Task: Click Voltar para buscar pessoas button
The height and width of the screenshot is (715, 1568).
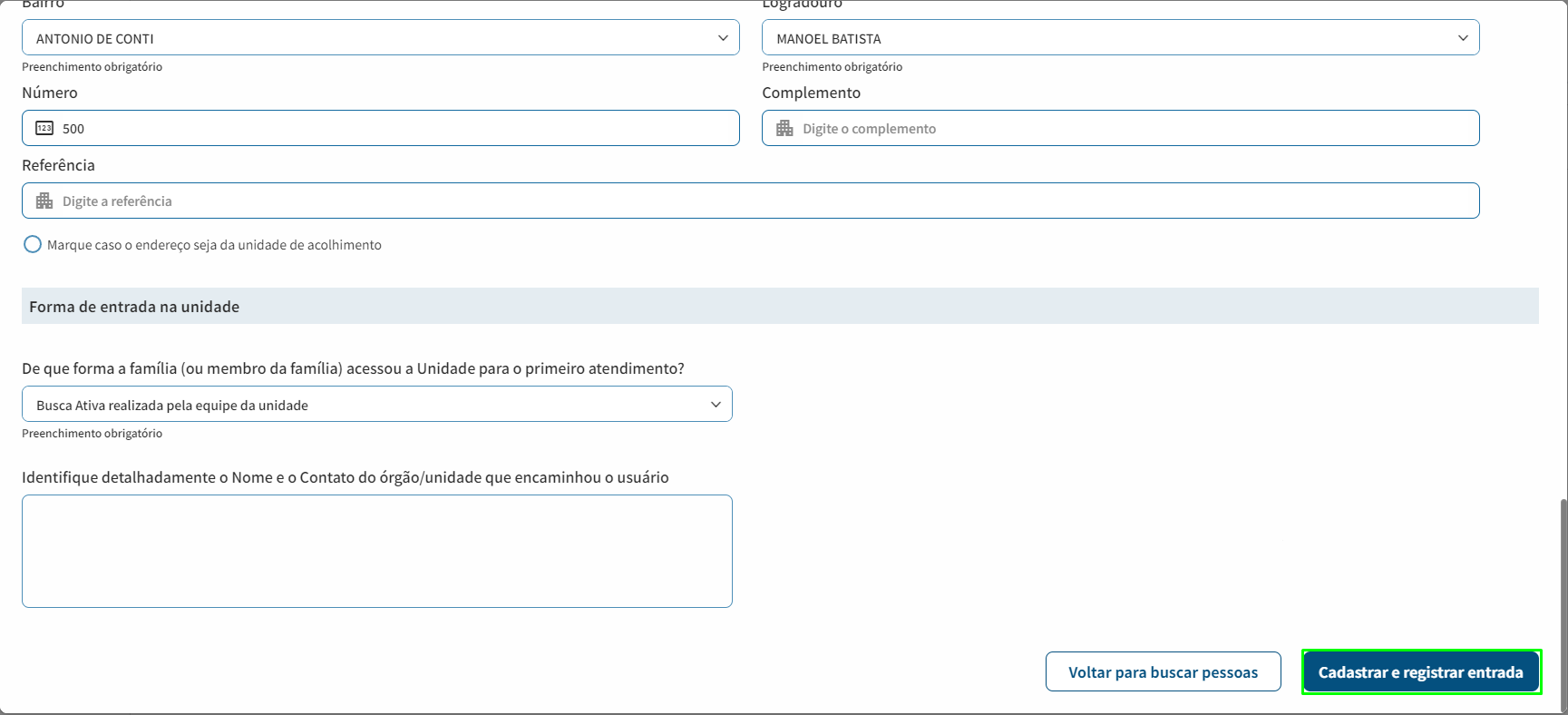Action: (1163, 671)
